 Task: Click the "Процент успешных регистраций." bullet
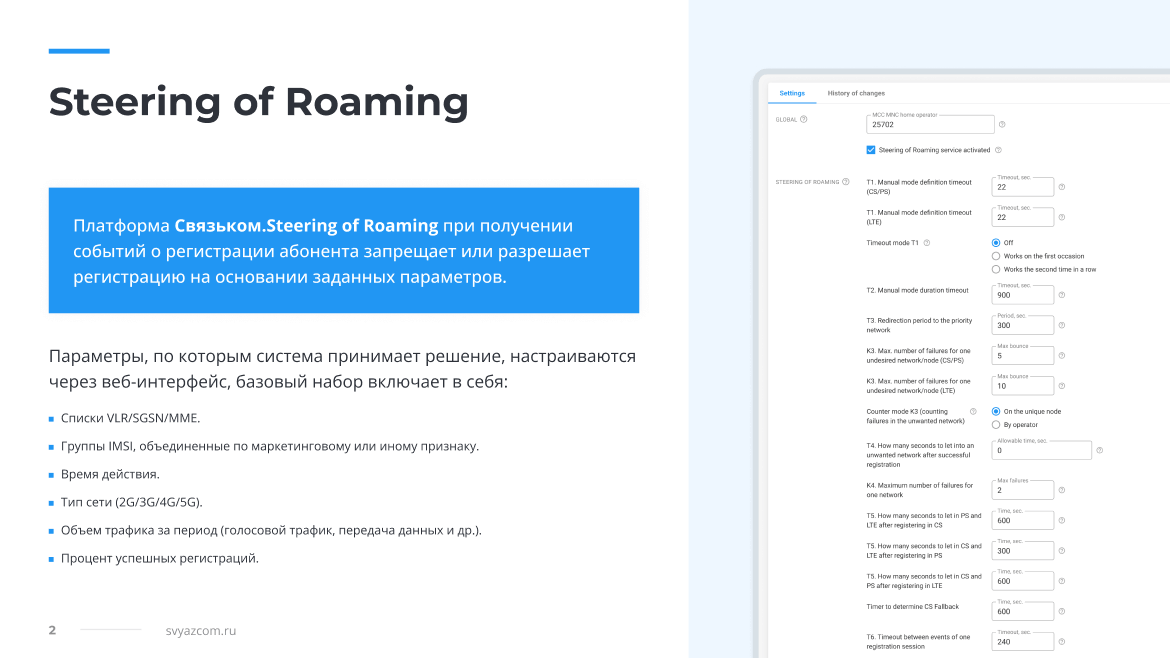(x=160, y=558)
